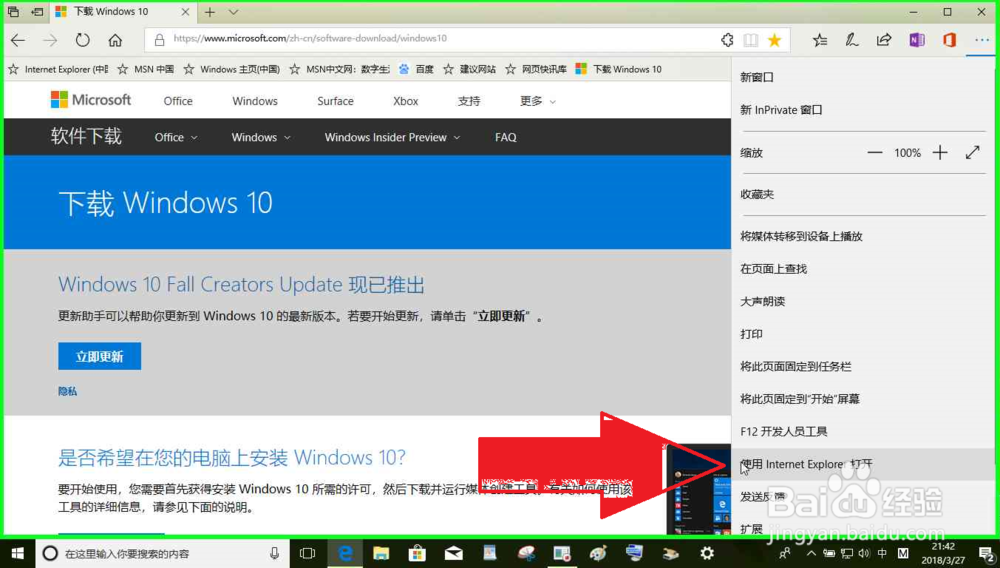Open Settings gear on the taskbar
The width and height of the screenshot is (1000, 568).
coord(707,553)
